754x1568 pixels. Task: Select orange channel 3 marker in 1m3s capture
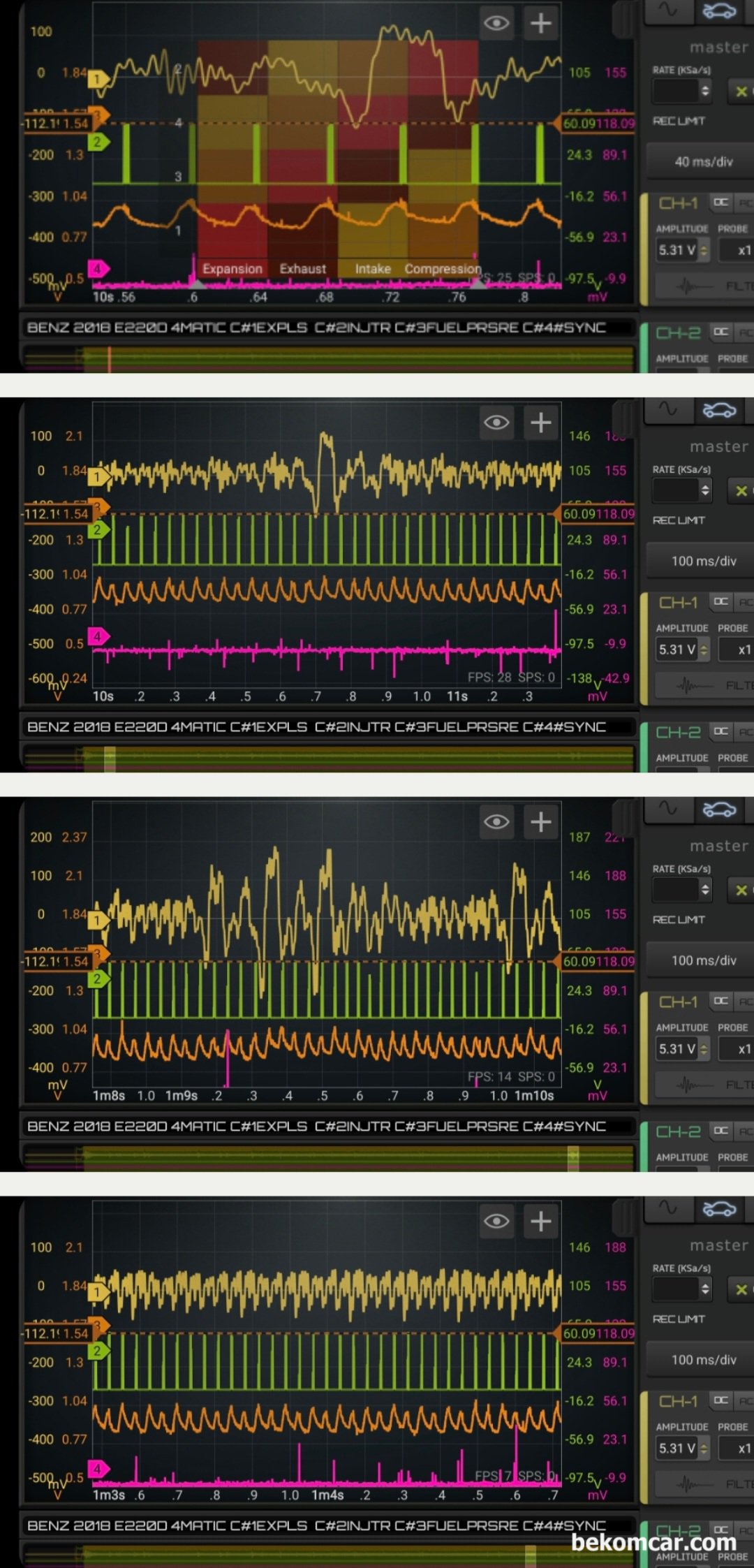coord(98,1325)
